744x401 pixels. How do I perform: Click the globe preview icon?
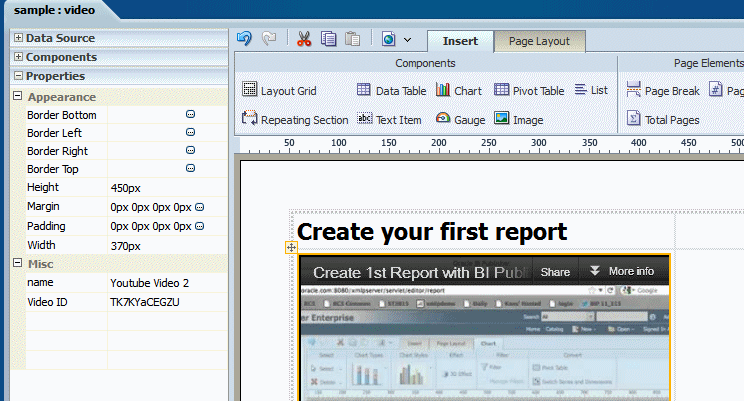389,39
